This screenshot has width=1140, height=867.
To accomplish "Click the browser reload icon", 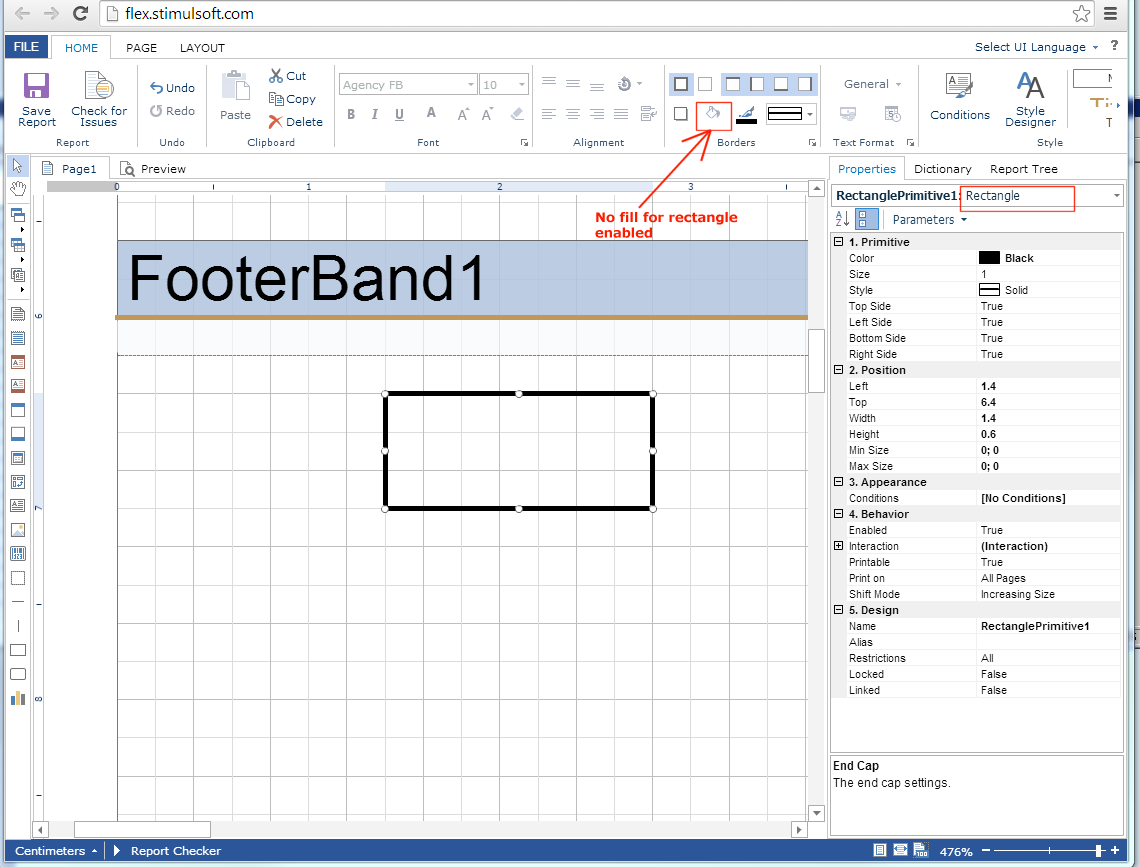I will [x=80, y=13].
